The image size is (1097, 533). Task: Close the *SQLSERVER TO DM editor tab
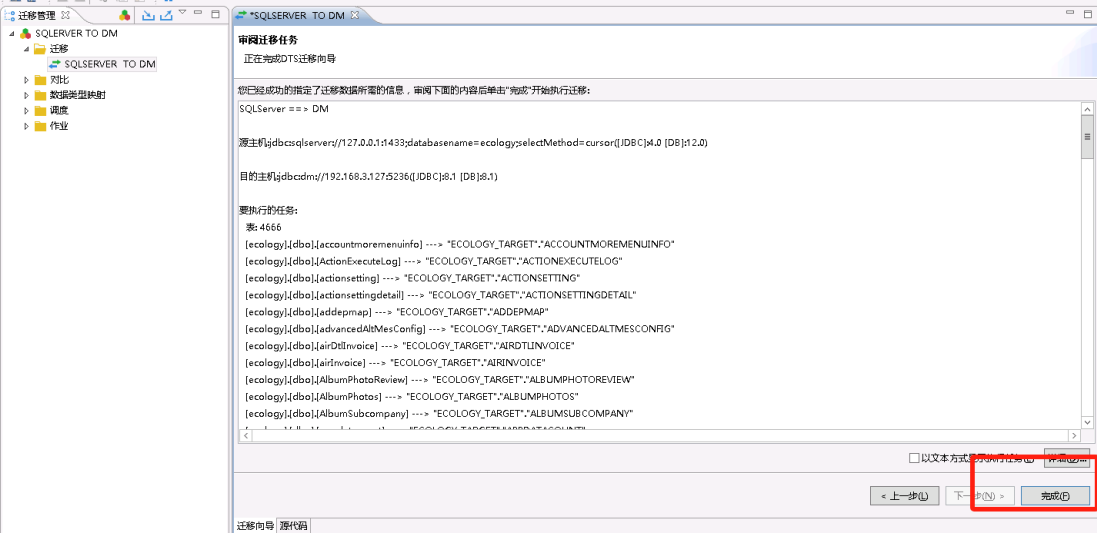pyautogui.click(x=354, y=15)
